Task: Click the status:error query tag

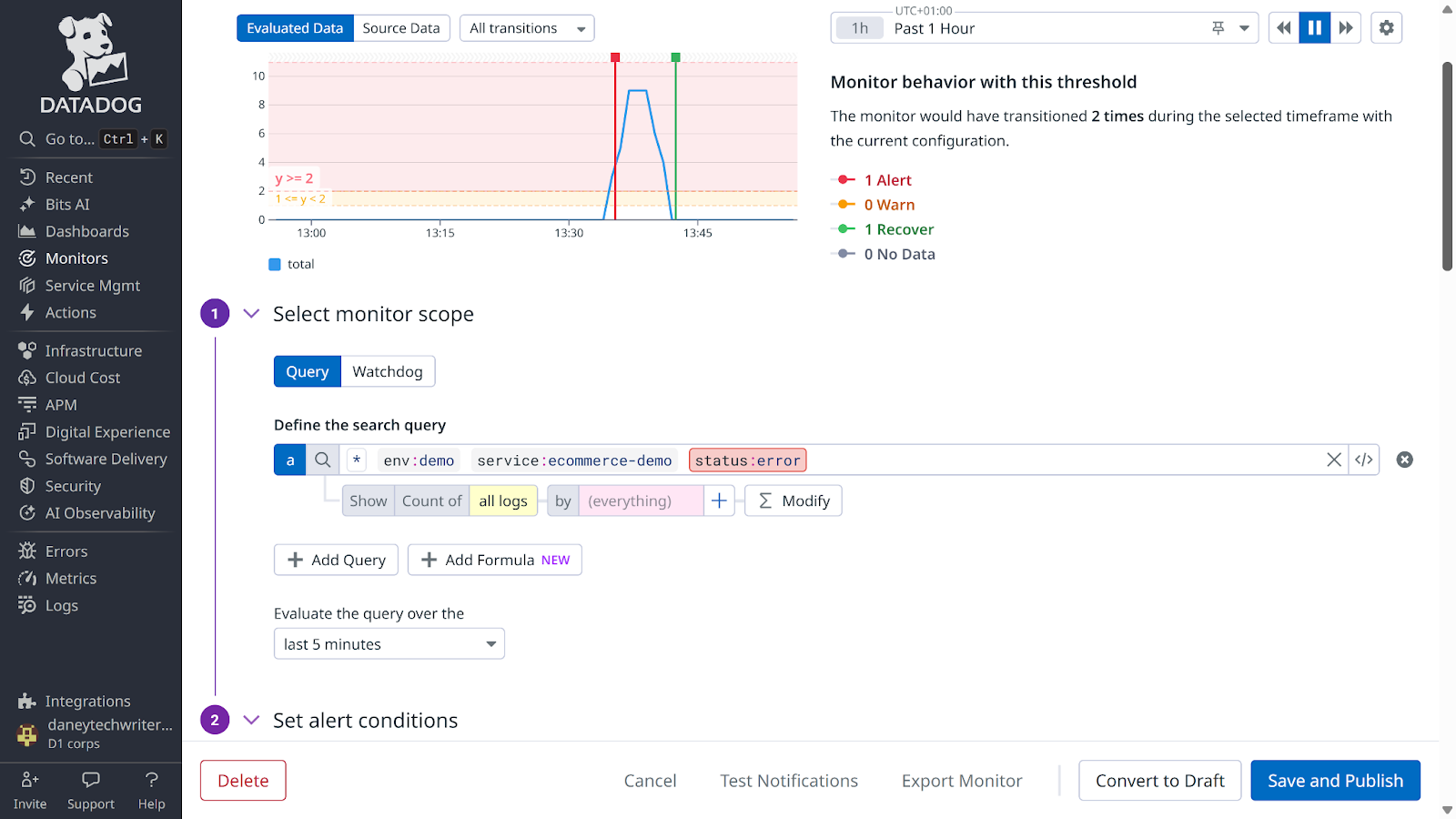Action: click(x=748, y=460)
